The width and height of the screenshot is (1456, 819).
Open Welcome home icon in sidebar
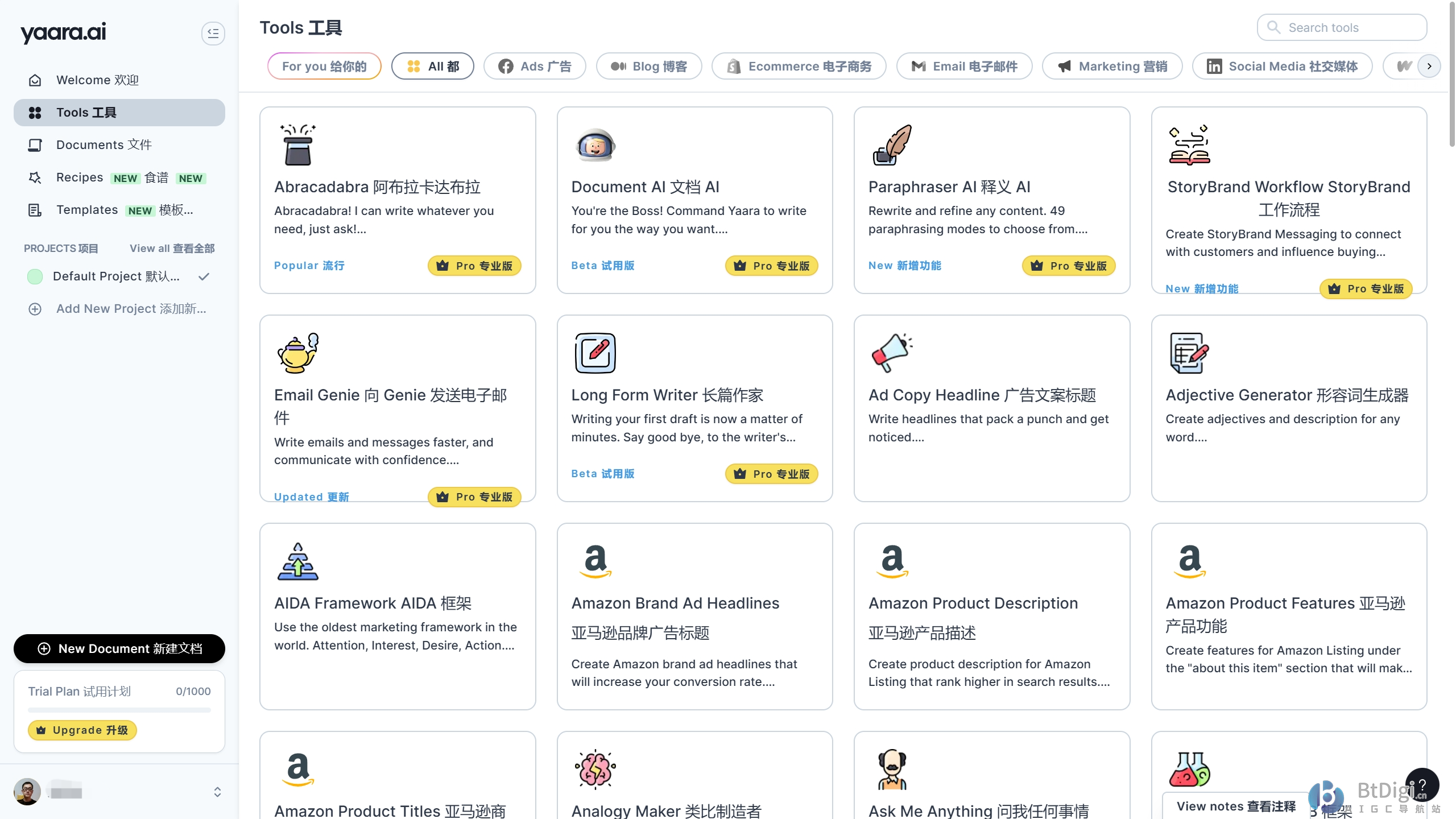[x=35, y=80]
